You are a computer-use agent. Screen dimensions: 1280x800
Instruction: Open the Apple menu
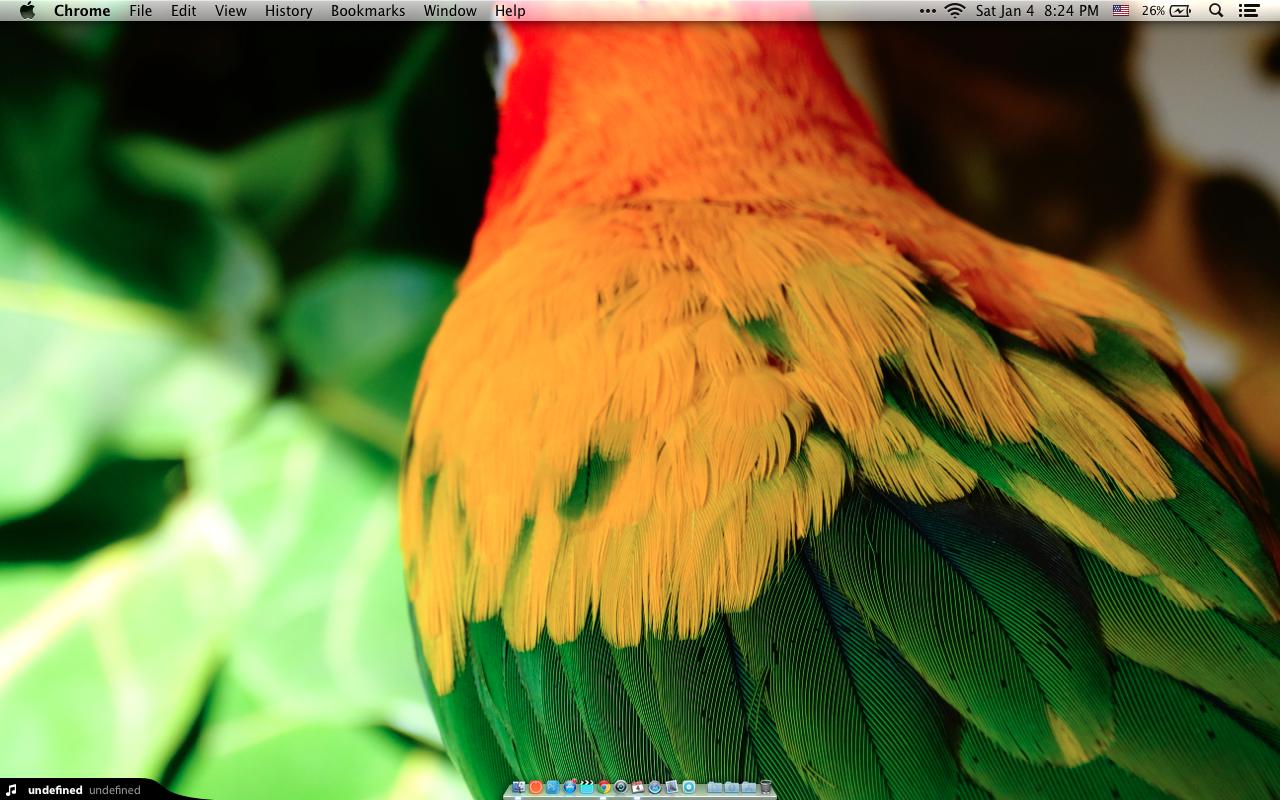(x=27, y=10)
